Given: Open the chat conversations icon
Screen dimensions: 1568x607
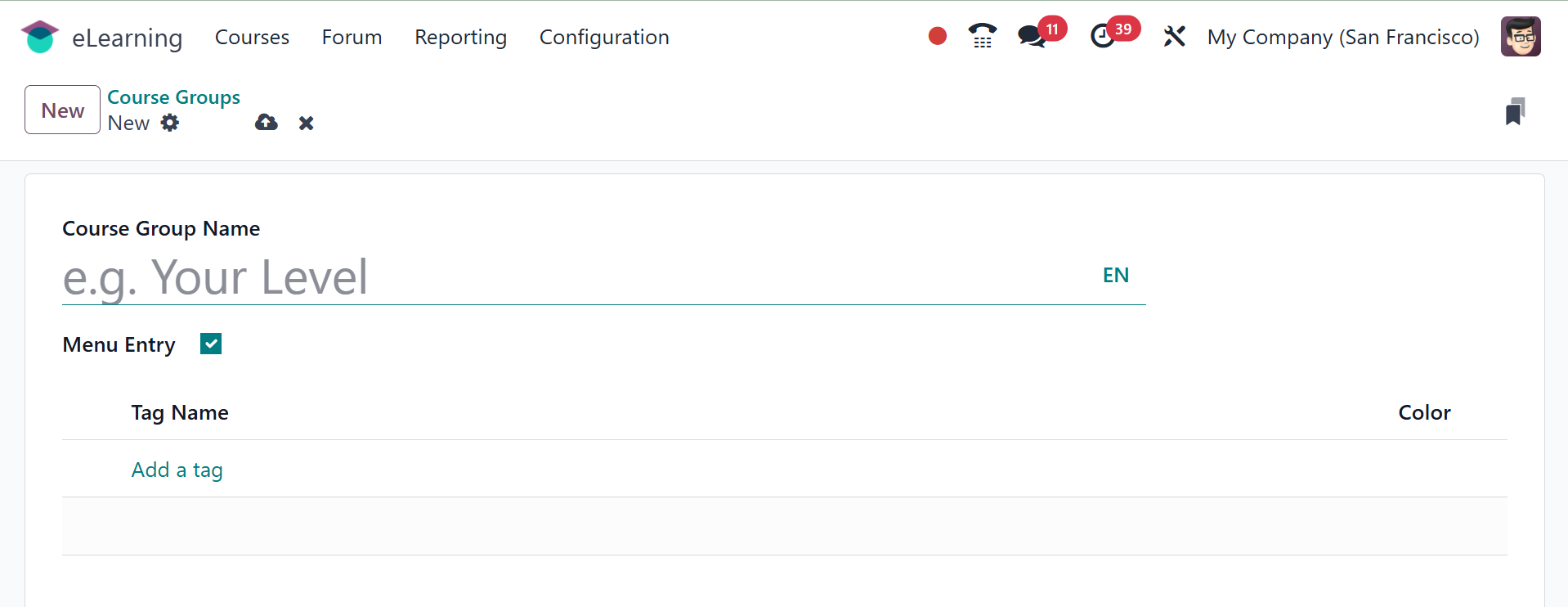Looking at the screenshot, I should pos(1032,37).
